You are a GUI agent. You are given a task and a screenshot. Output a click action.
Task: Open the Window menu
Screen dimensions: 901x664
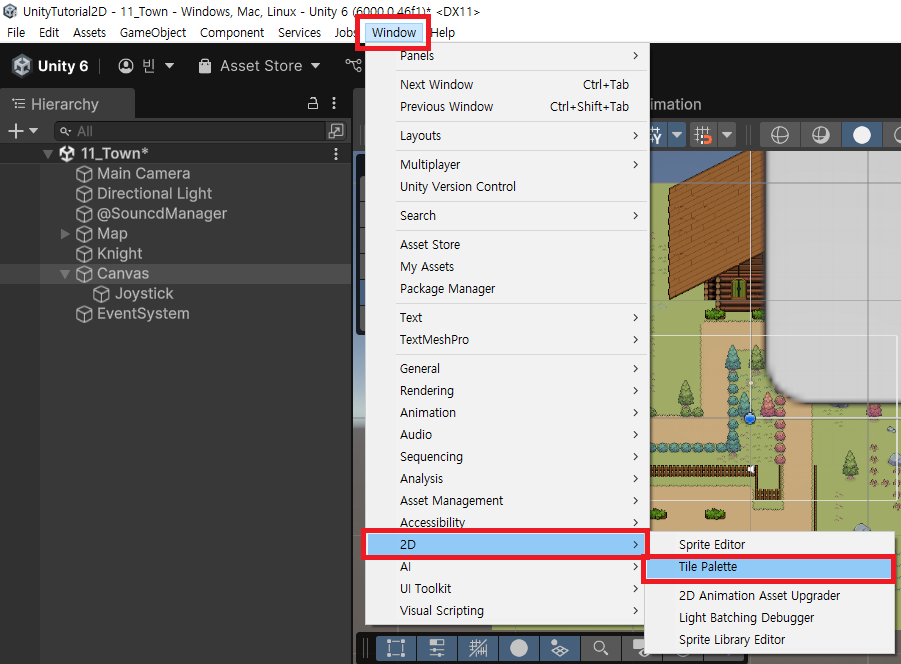pos(394,33)
